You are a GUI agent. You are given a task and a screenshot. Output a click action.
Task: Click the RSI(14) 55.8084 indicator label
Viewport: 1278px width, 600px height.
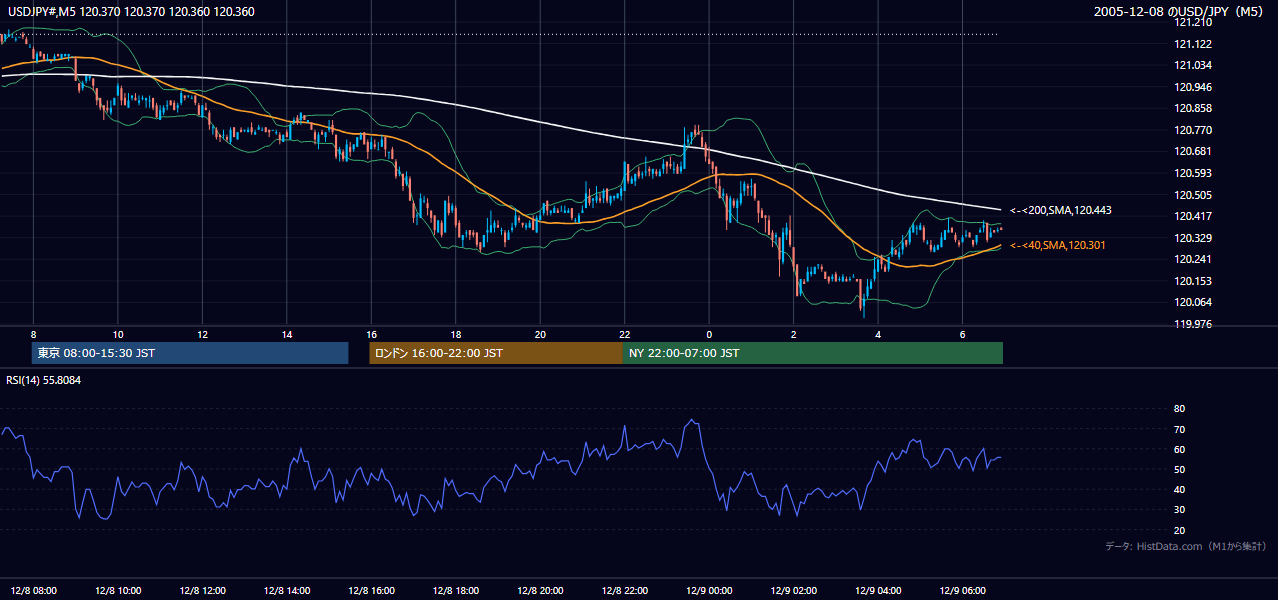pos(44,380)
